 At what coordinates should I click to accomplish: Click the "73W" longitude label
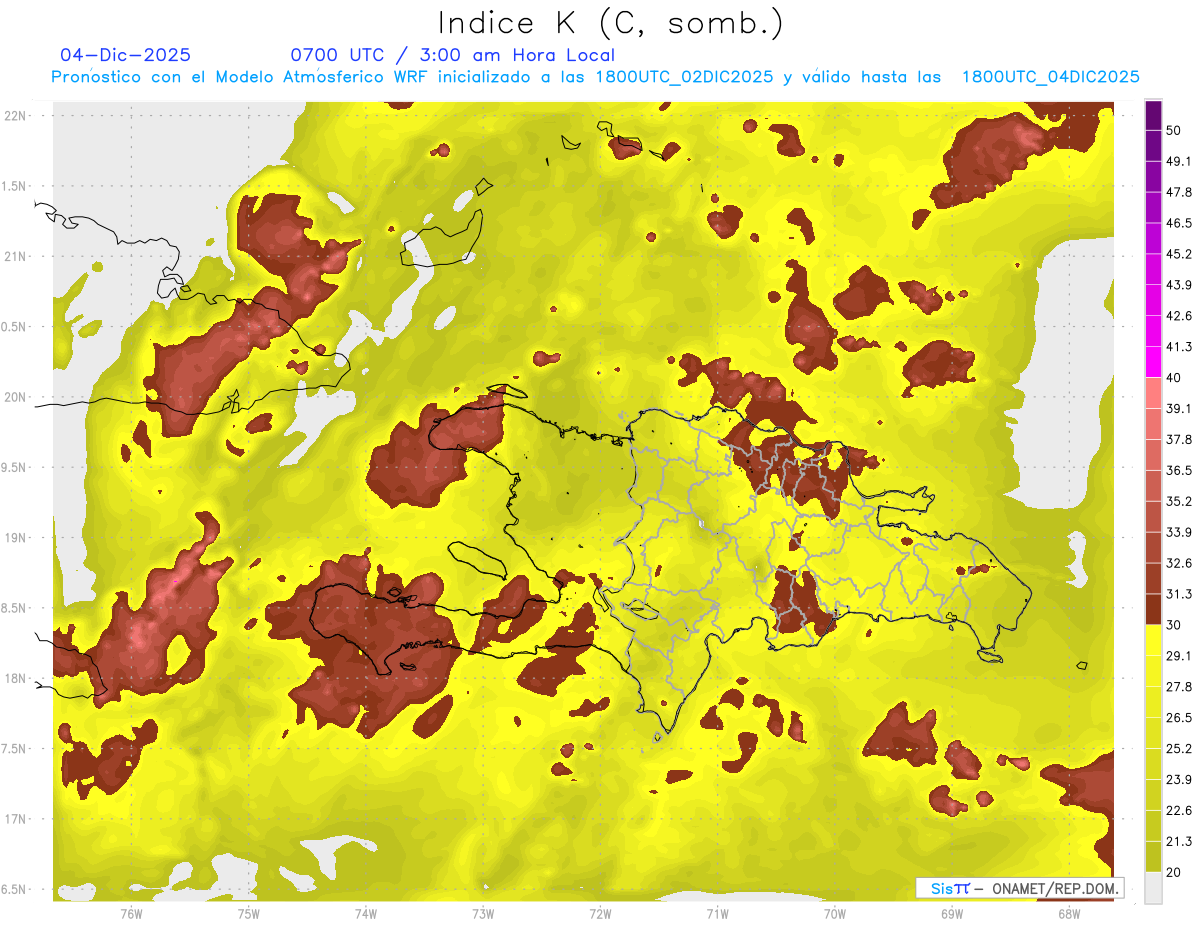(483, 913)
